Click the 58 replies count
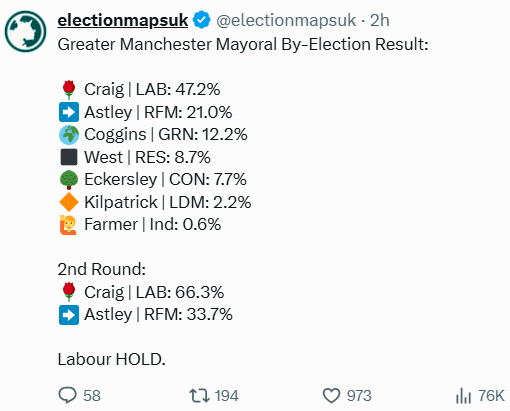 pyautogui.click(x=92, y=396)
